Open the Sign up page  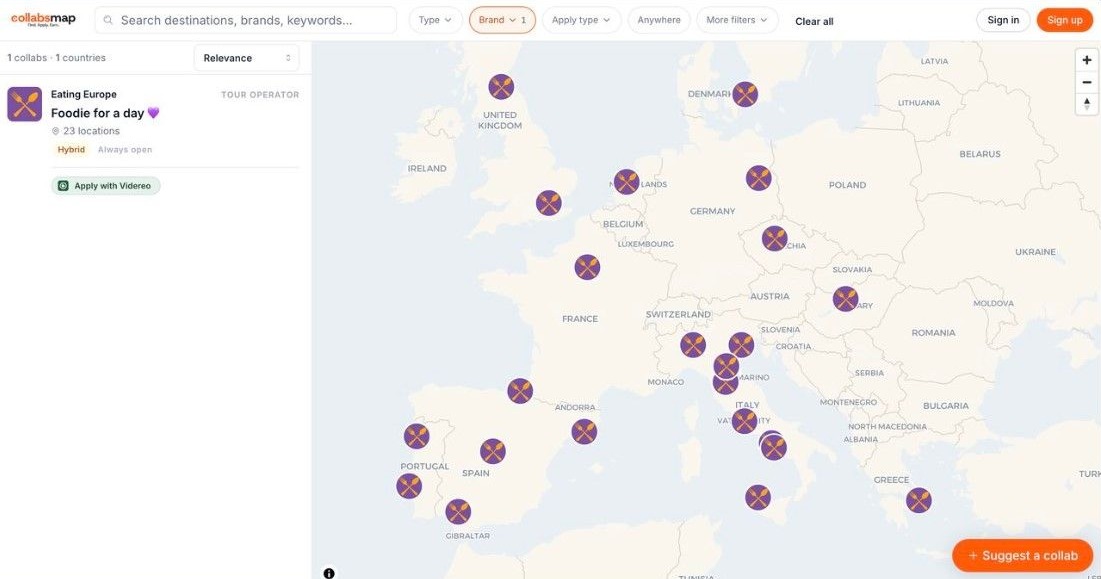tap(1064, 20)
